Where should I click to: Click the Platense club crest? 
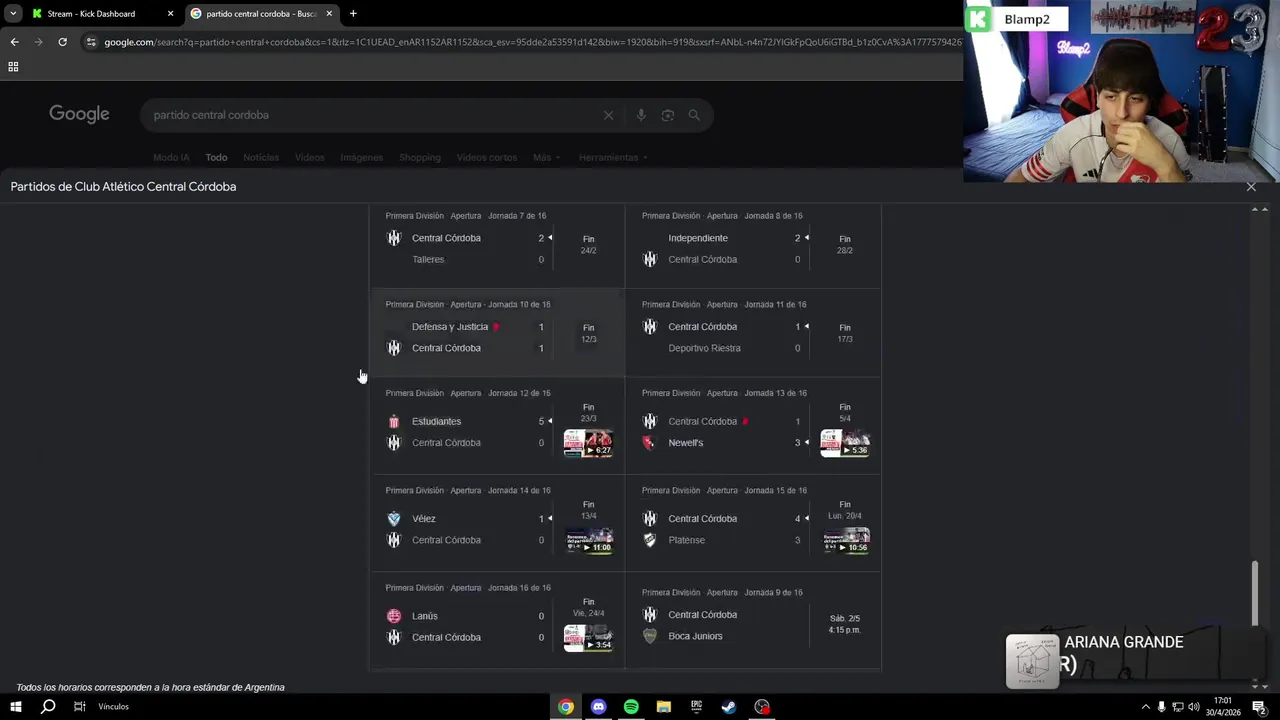pyautogui.click(x=650, y=540)
